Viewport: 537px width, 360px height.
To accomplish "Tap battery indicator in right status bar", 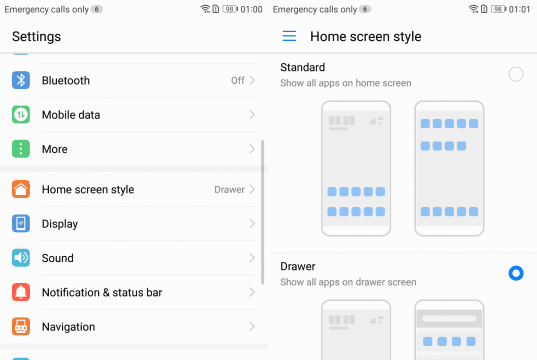I will [498, 9].
